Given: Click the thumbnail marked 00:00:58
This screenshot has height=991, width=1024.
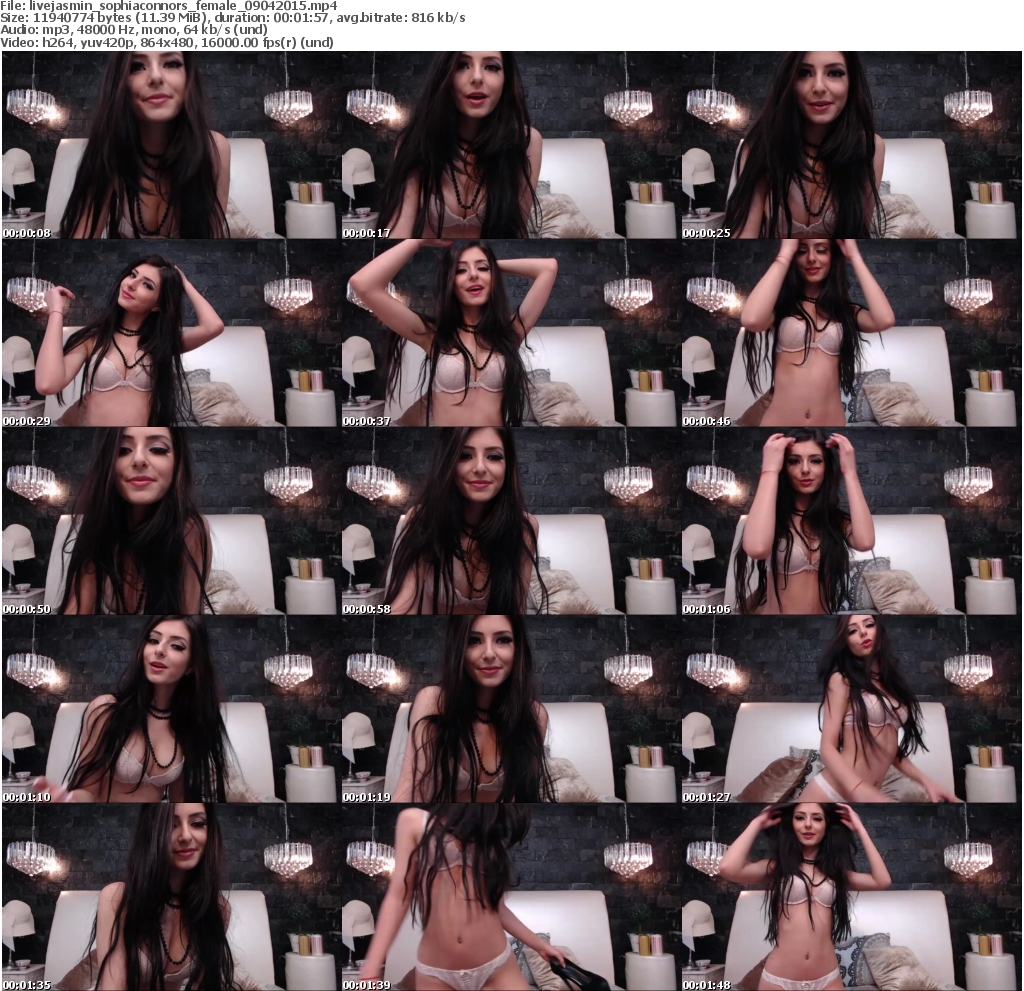Looking at the screenshot, I should (511, 521).
